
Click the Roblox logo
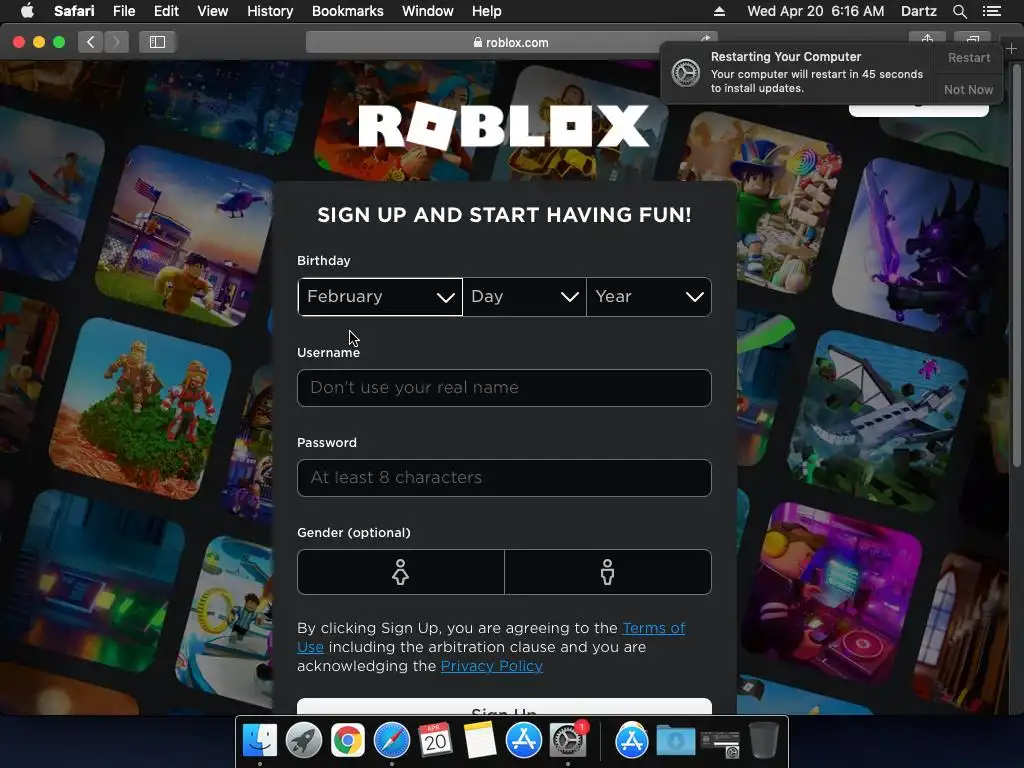point(504,125)
